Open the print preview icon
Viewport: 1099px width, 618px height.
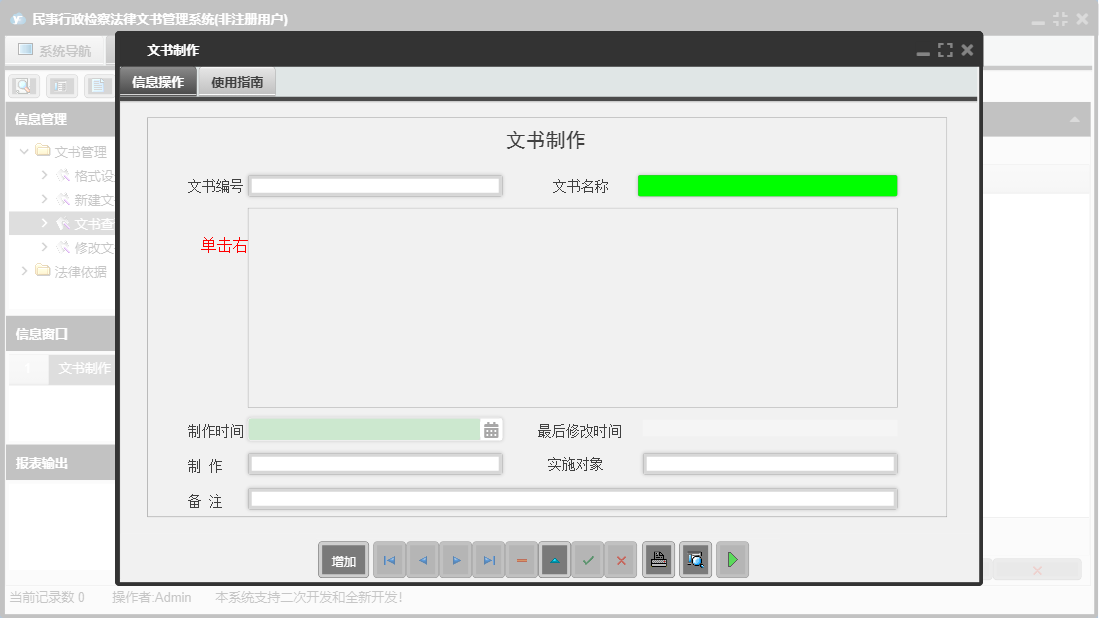pos(695,559)
